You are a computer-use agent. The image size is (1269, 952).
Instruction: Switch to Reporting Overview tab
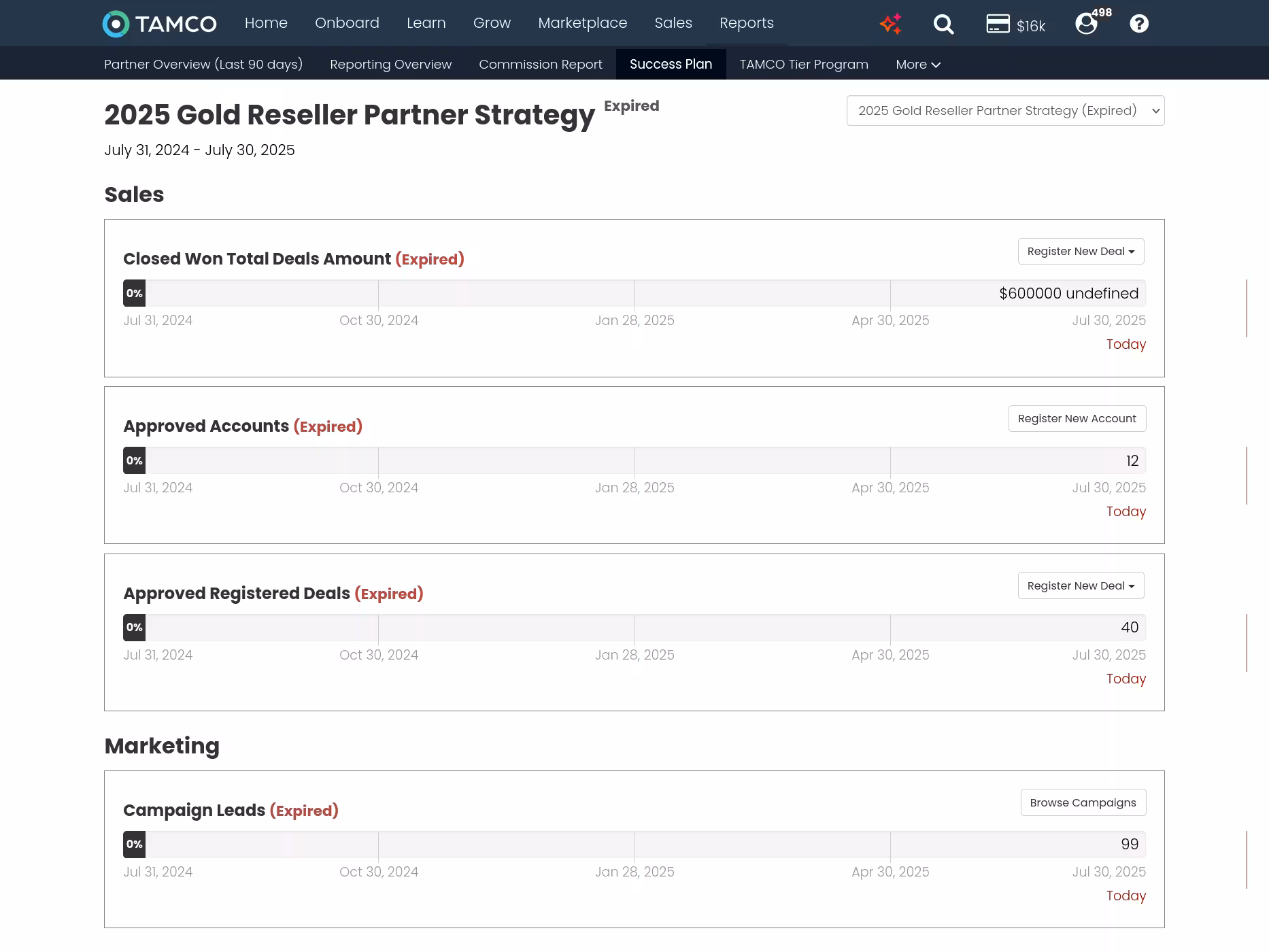pyautogui.click(x=390, y=64)
